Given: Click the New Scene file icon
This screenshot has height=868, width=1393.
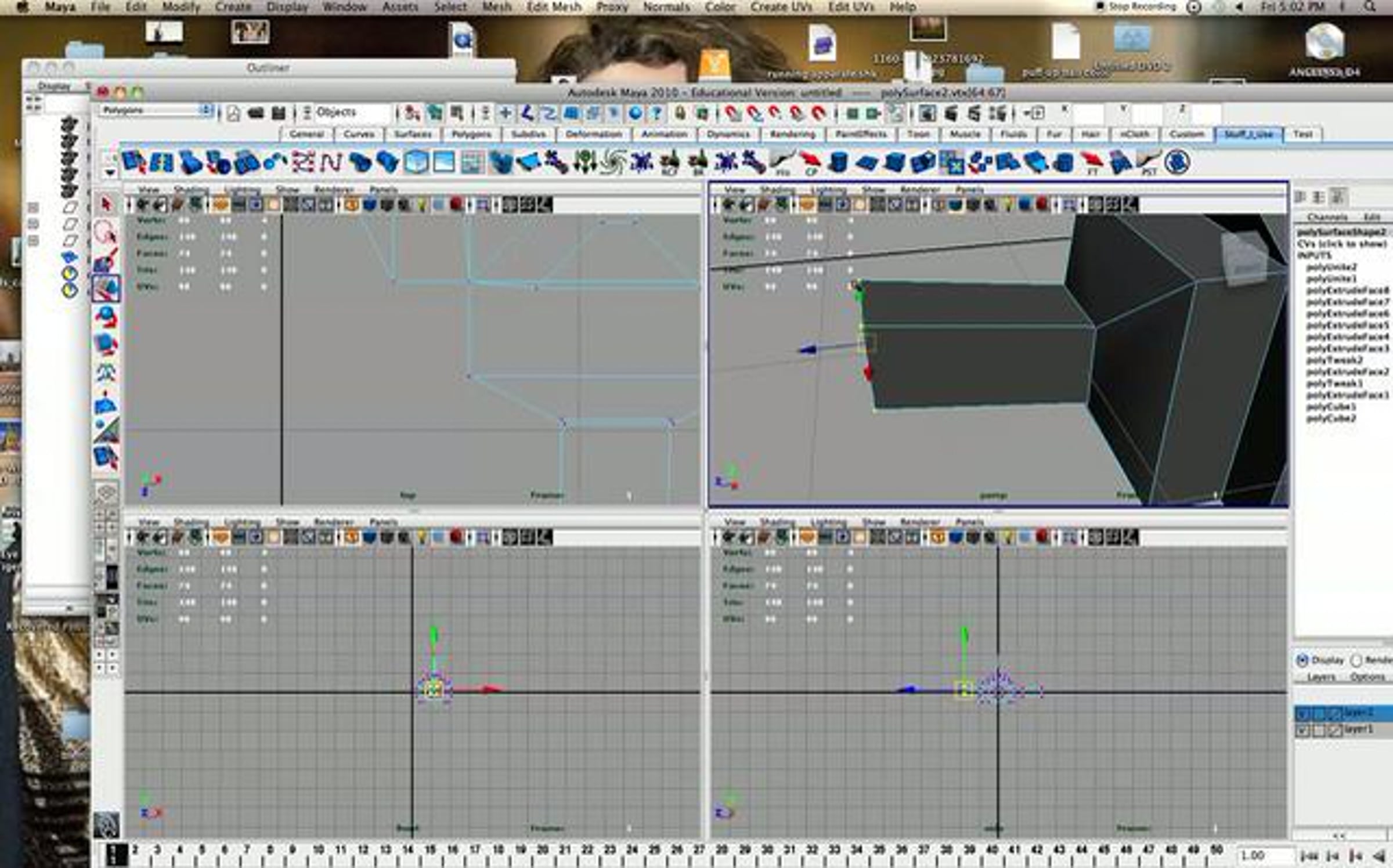Looking at the screenshot, I should click(x=233, y=113).
